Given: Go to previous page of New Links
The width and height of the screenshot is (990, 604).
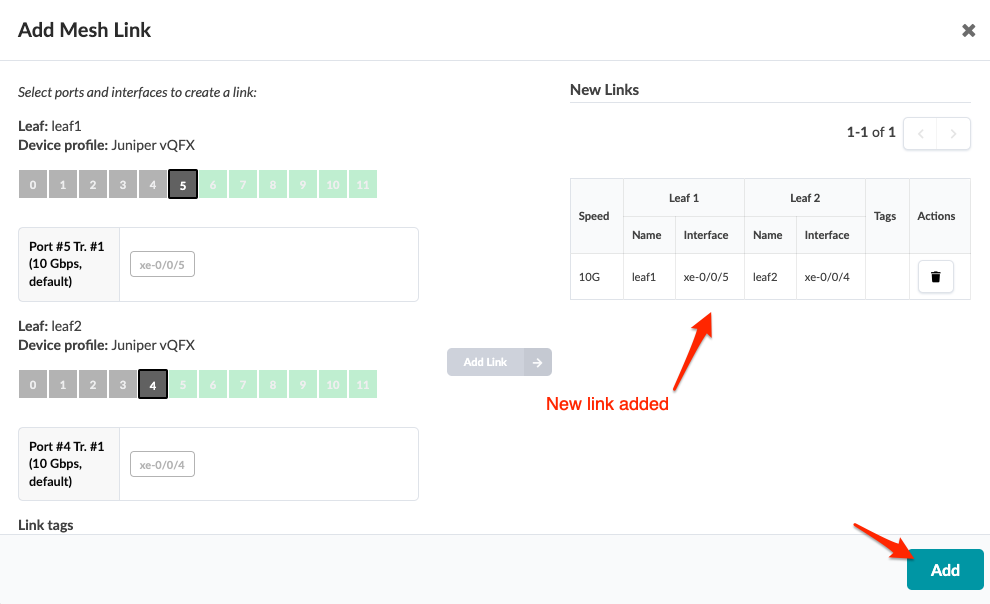Looking at the screenshot, I should click(x=920, y=133).
